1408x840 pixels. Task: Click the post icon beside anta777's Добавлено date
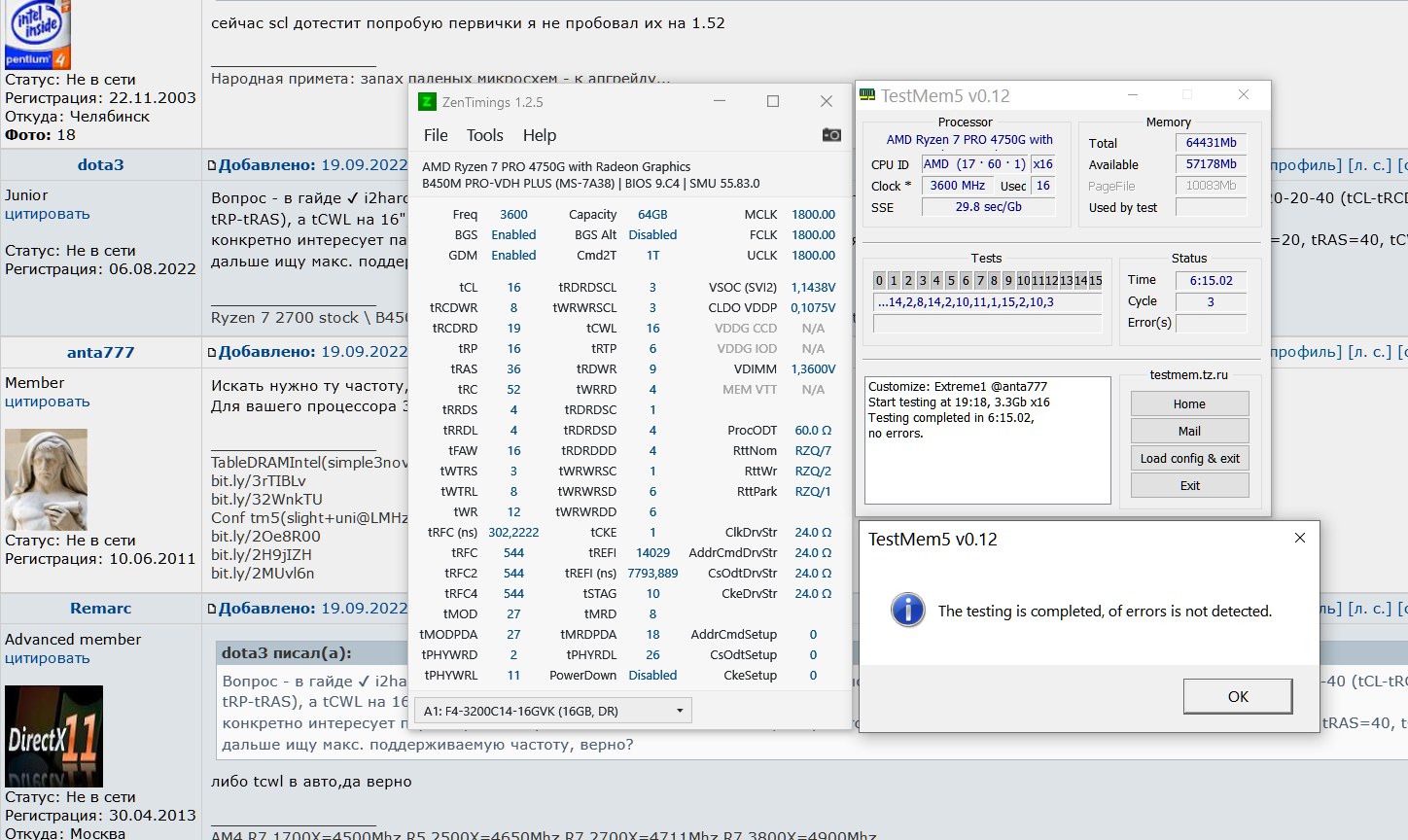211,352
